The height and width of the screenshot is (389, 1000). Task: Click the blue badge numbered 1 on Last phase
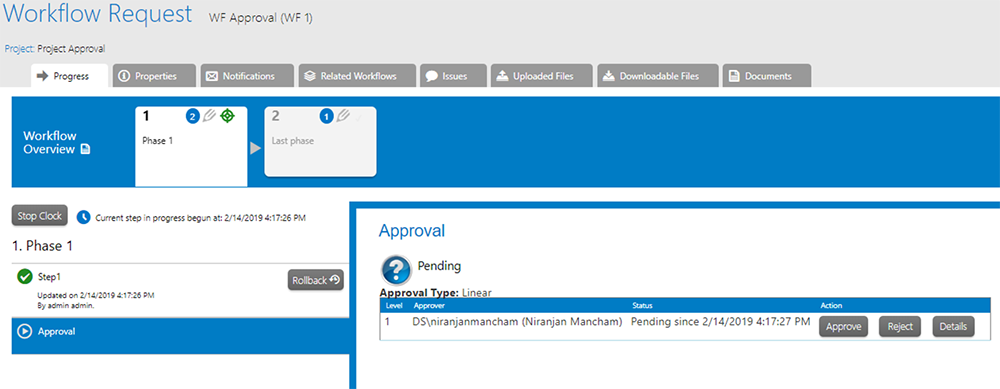click(x=326, y=116)
